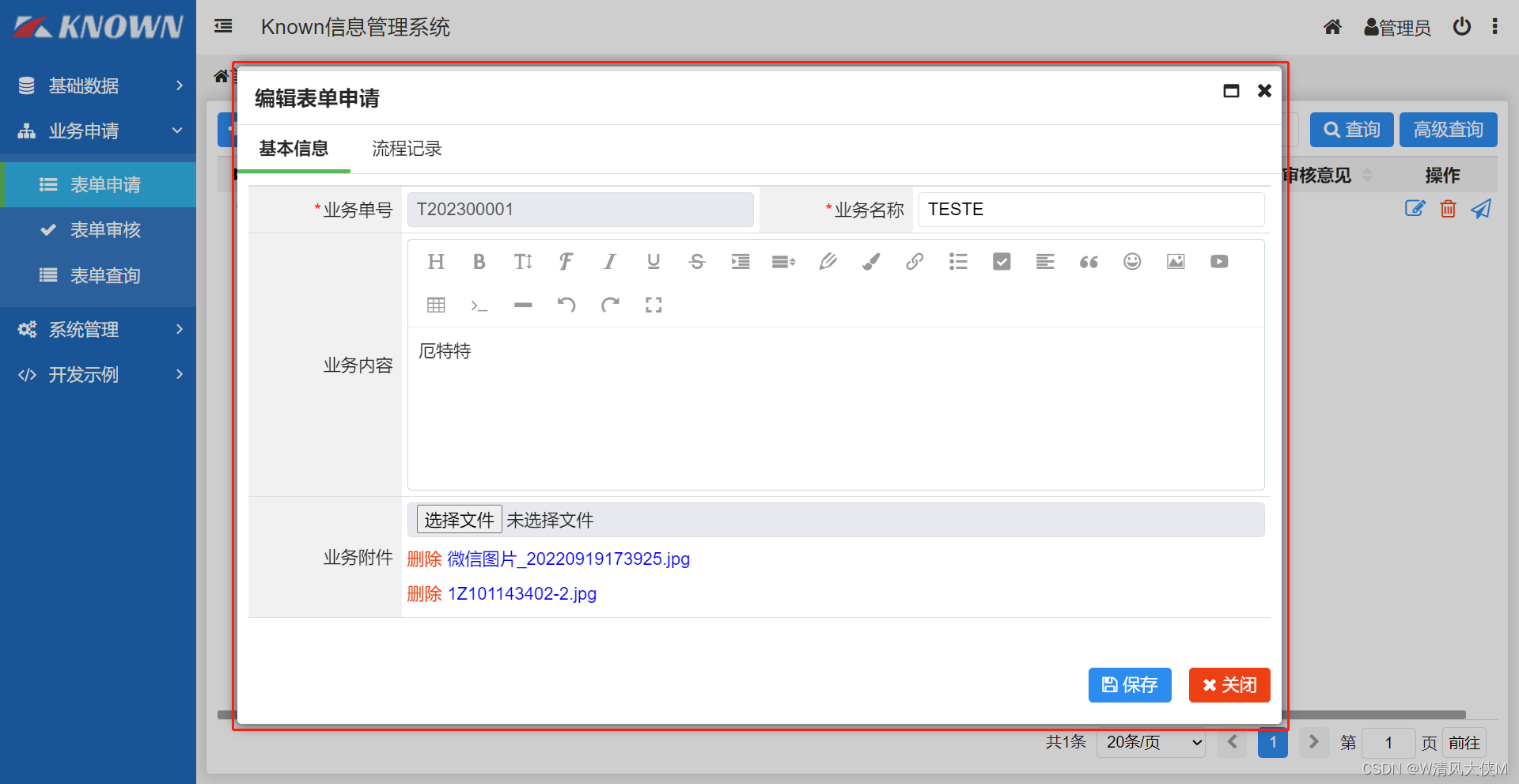Click the 业务名称 input field

[1091, 210]
